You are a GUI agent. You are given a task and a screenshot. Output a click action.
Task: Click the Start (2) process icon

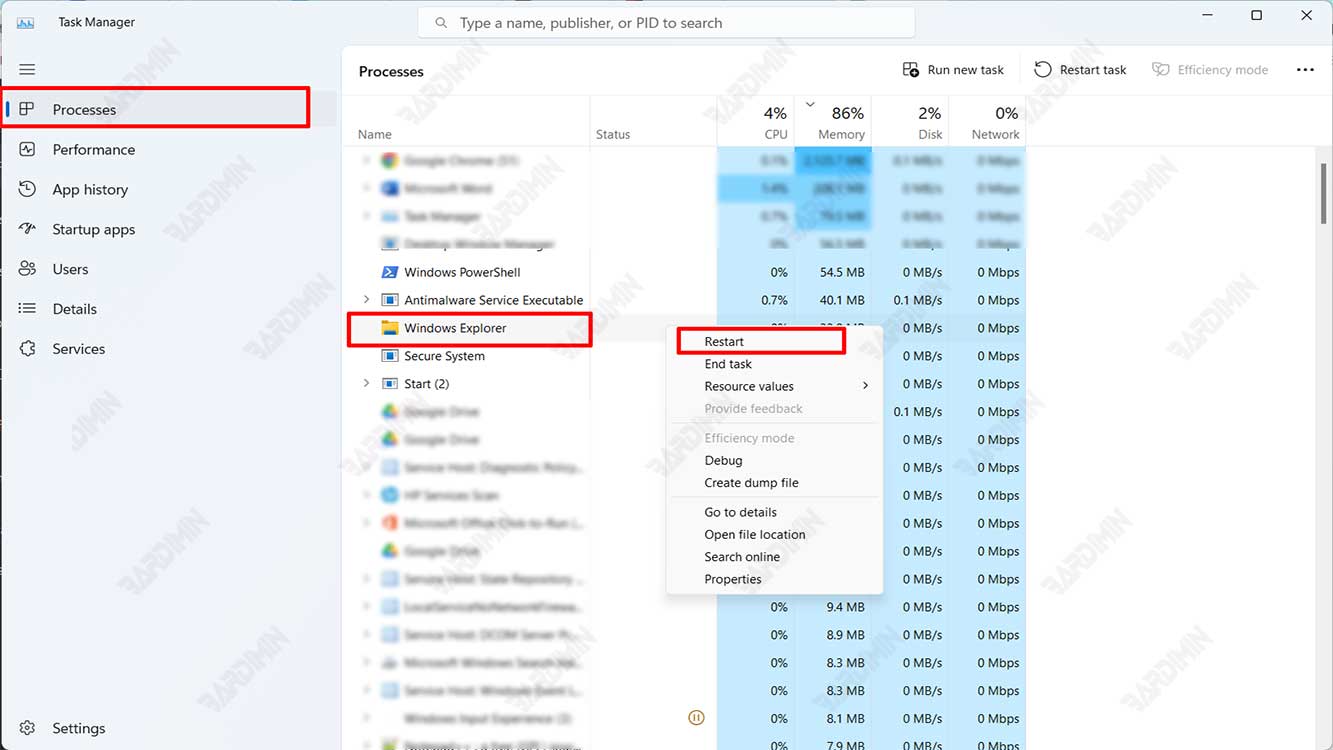pos(390,384)
